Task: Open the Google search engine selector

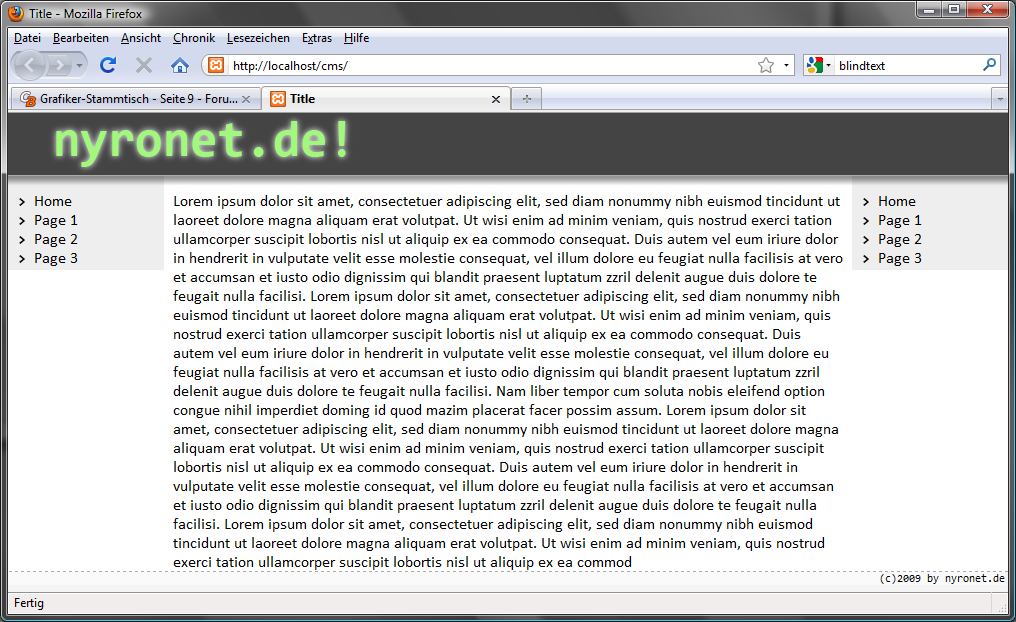Action: (x=818, y=65)
